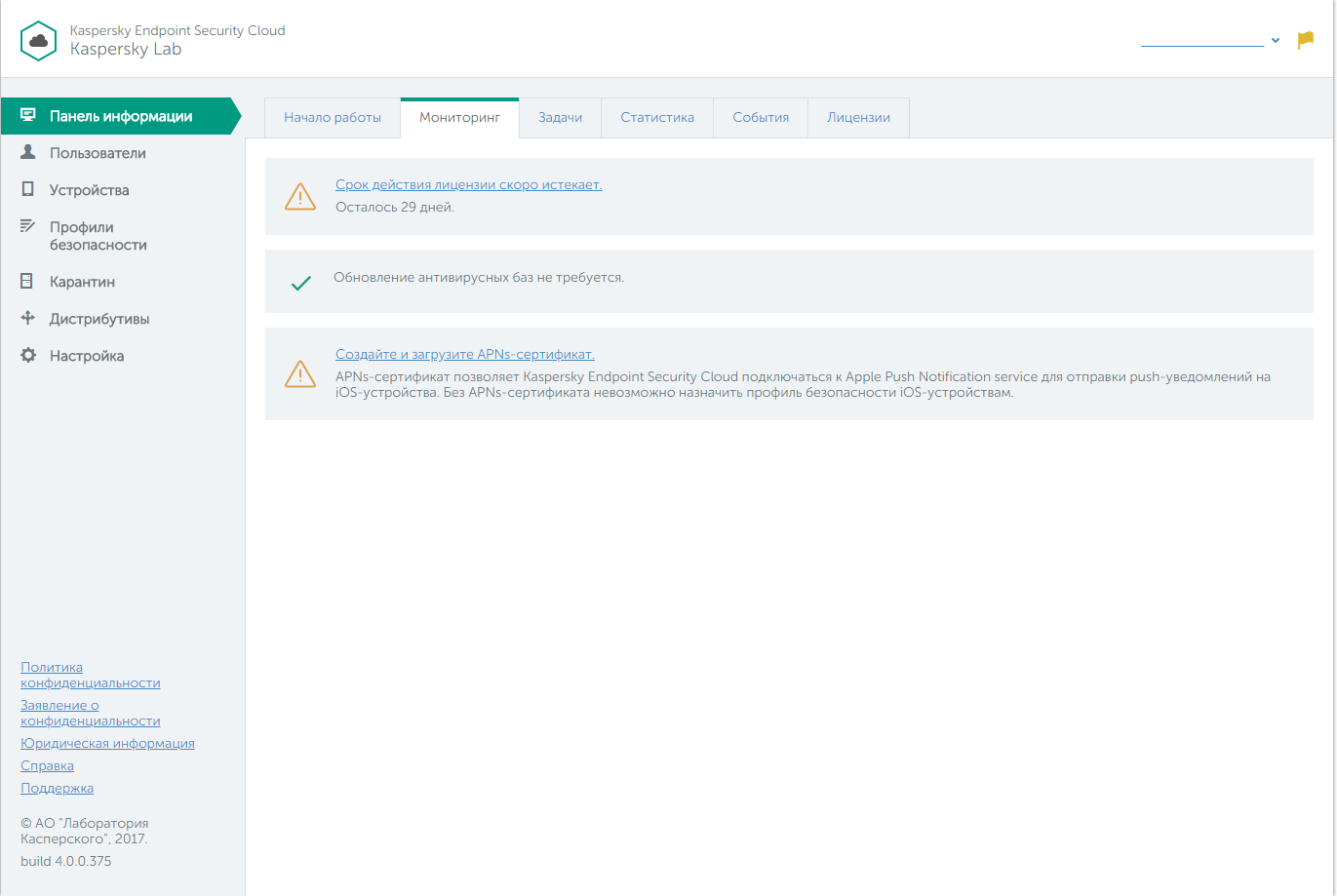Click the Пользователи person icon
Screen dimensions: 1337x896
pyautogui.click(x=28, y=152)
